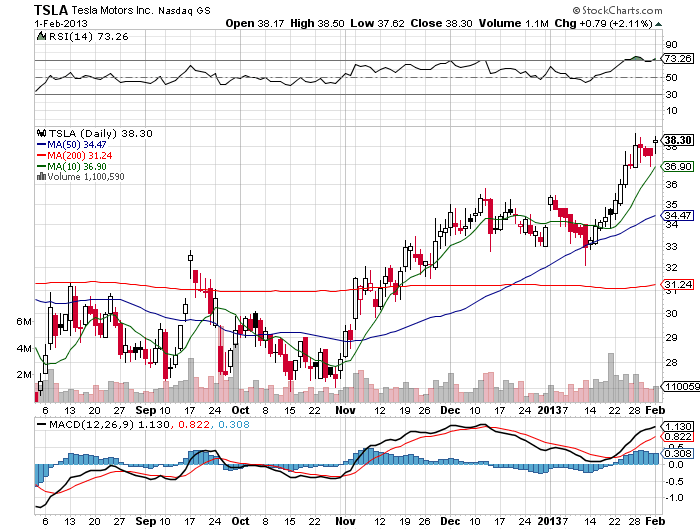Click the 73.26 RSI value tag
Screen dimensions: 700x530
tap(678, 58)
